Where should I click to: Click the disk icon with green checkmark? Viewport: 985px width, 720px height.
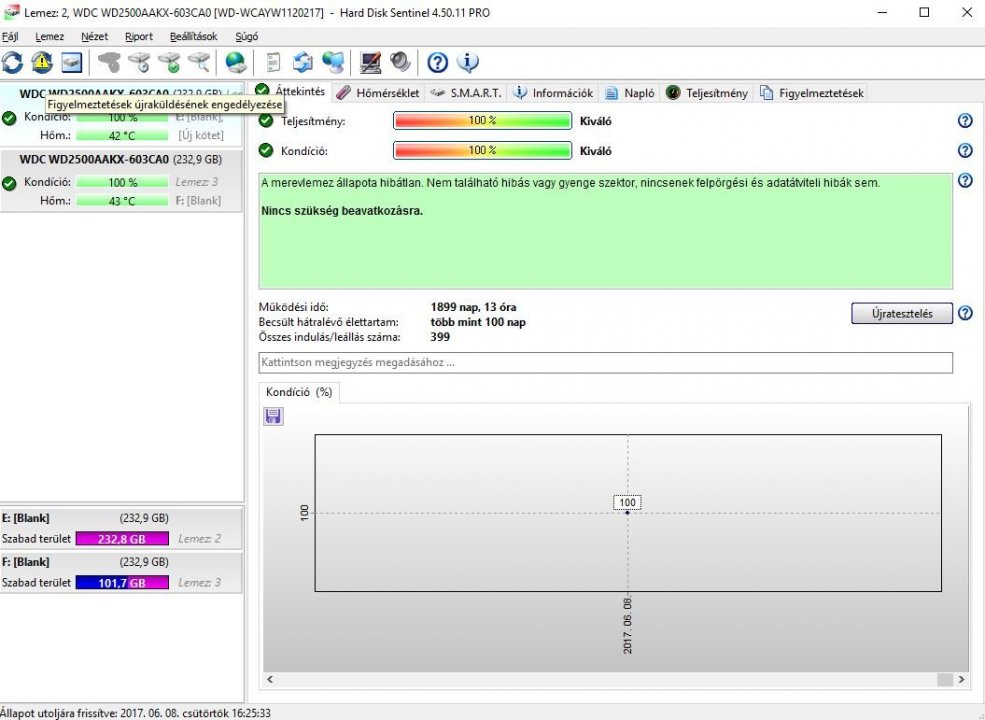tap(169, 62)
